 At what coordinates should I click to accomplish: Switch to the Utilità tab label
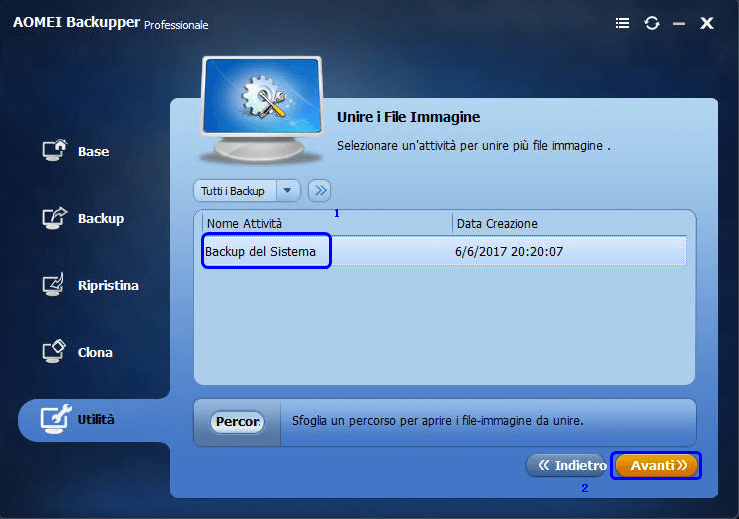(96, 420)
